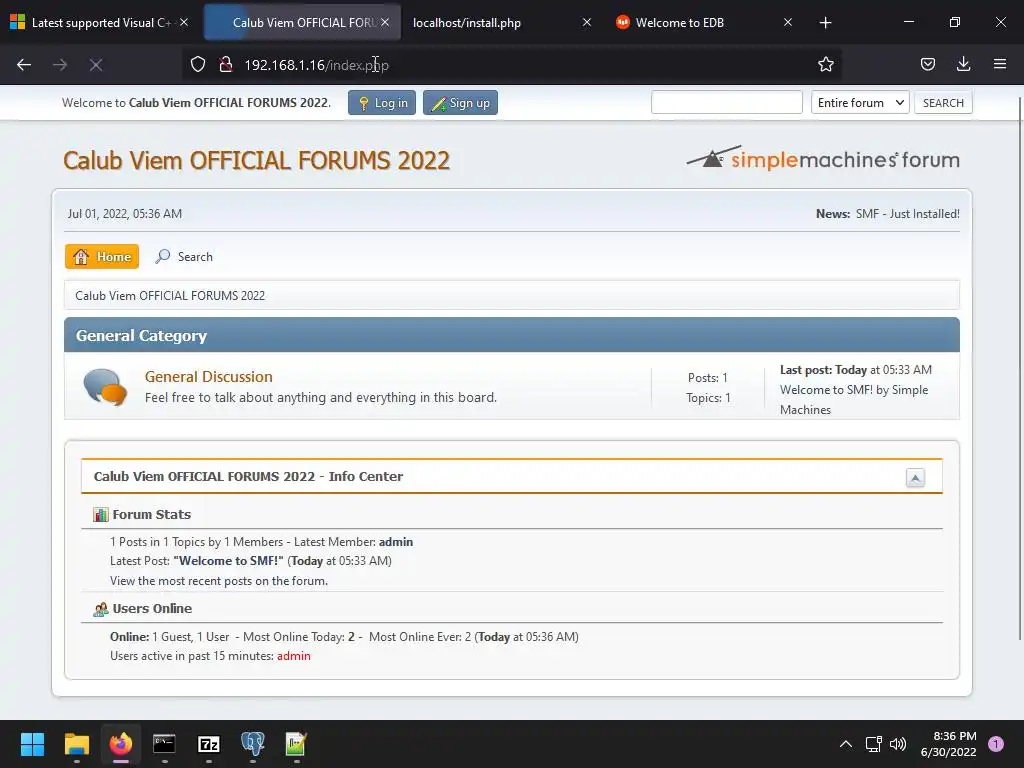View site security padlock info
This screenshot has height=768, width=1024.
pos(226,65)
